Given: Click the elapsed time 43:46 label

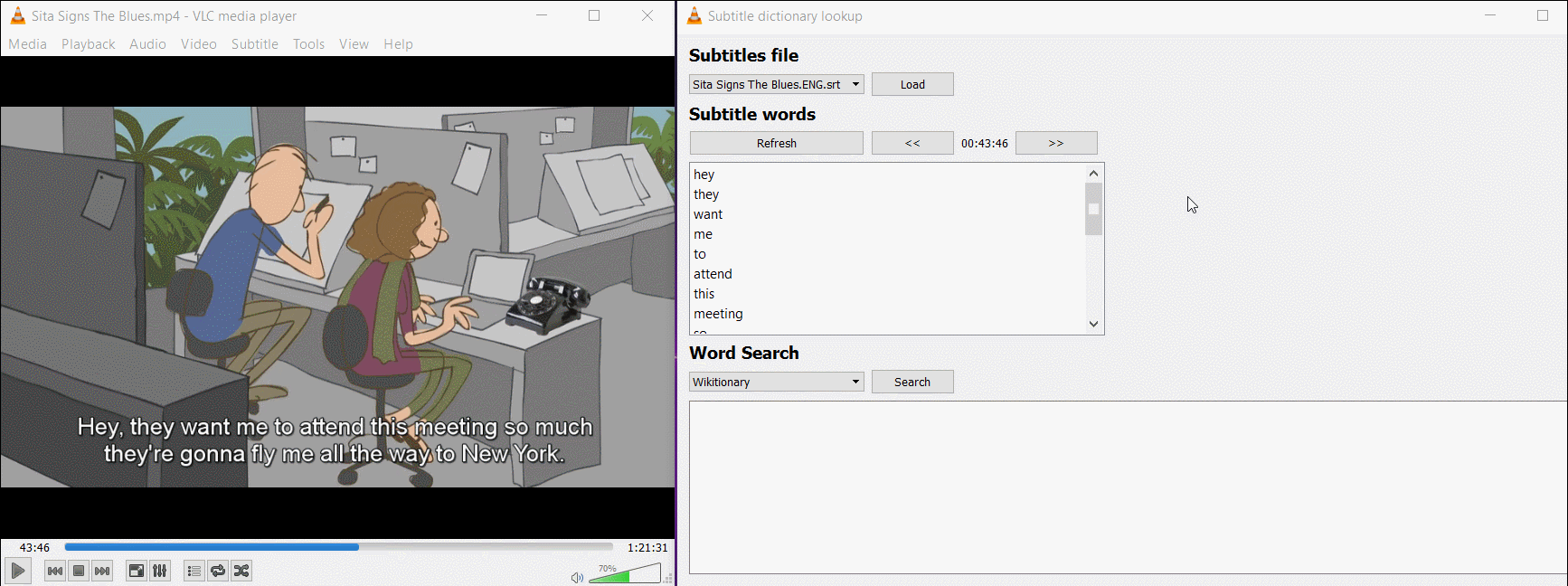Looking at the screenshot, I should tap(34, 547).
